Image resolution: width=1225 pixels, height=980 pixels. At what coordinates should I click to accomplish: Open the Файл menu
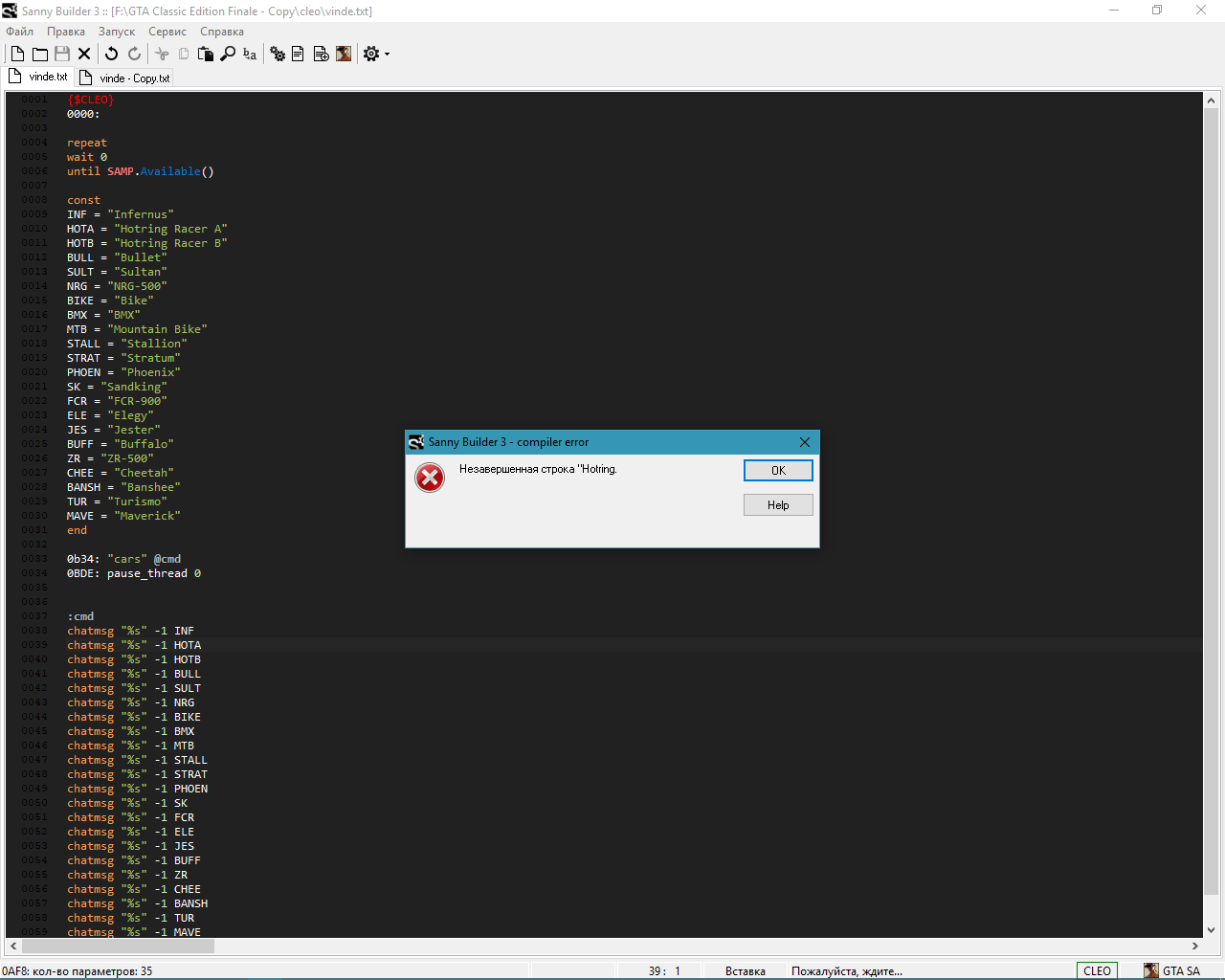point(19,32)
